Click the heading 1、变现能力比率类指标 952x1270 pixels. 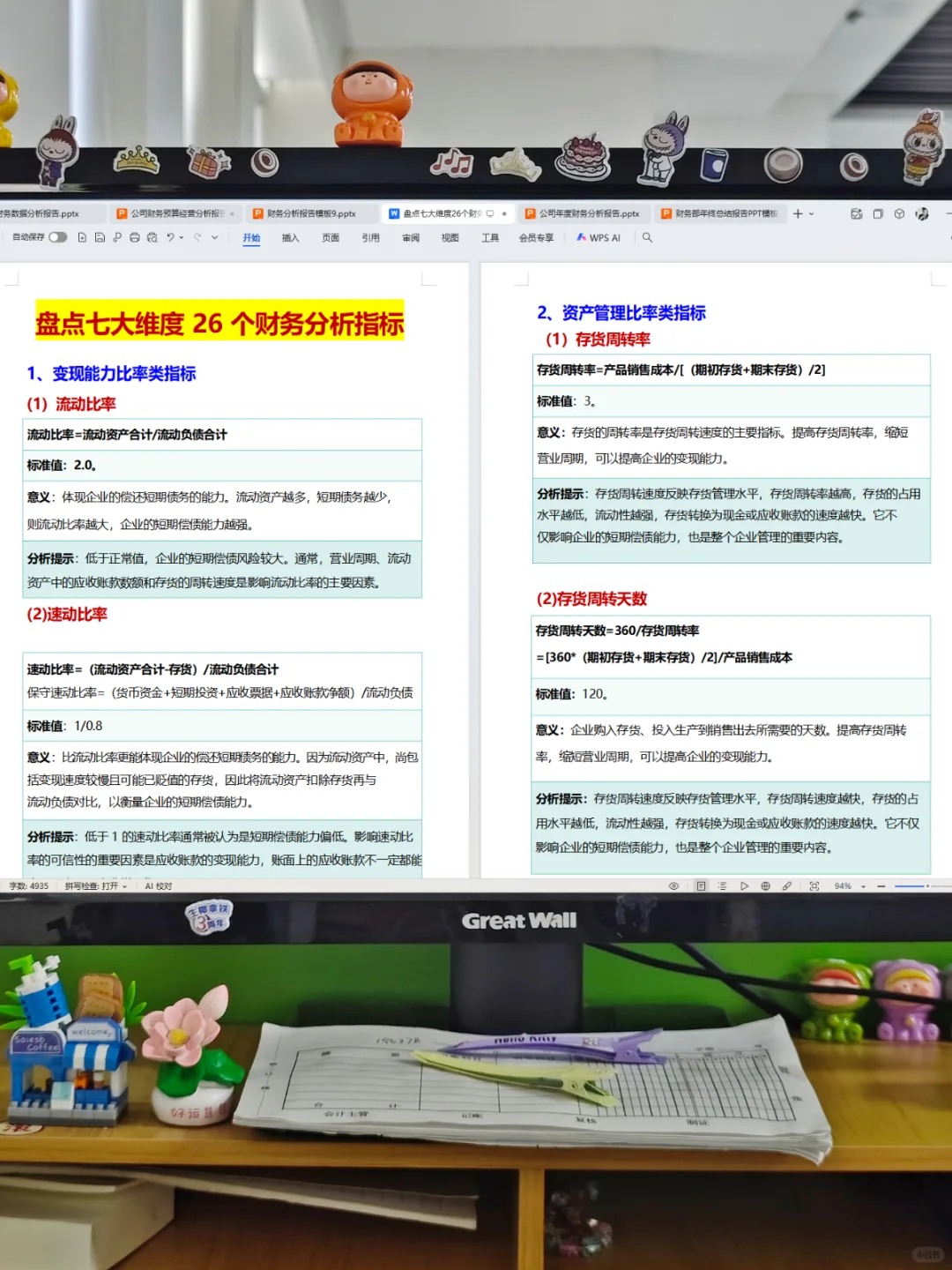(x=111, y=373)
